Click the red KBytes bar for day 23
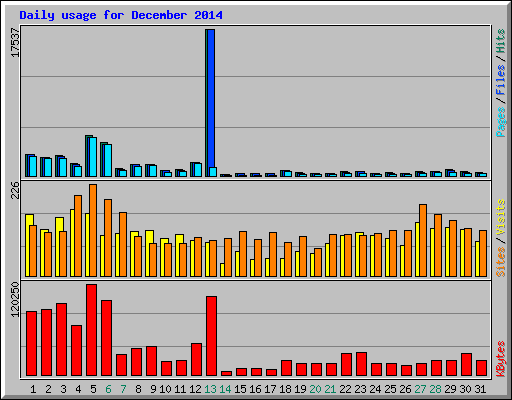Screen dimensions: 512x400 361,364
